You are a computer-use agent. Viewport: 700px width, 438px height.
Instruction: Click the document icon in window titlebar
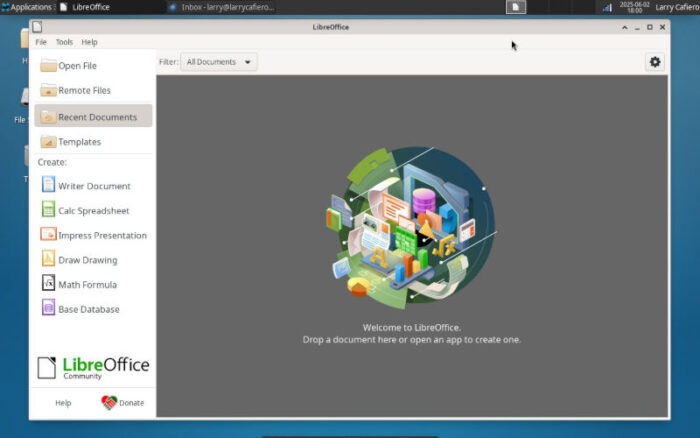click(38, 27)
